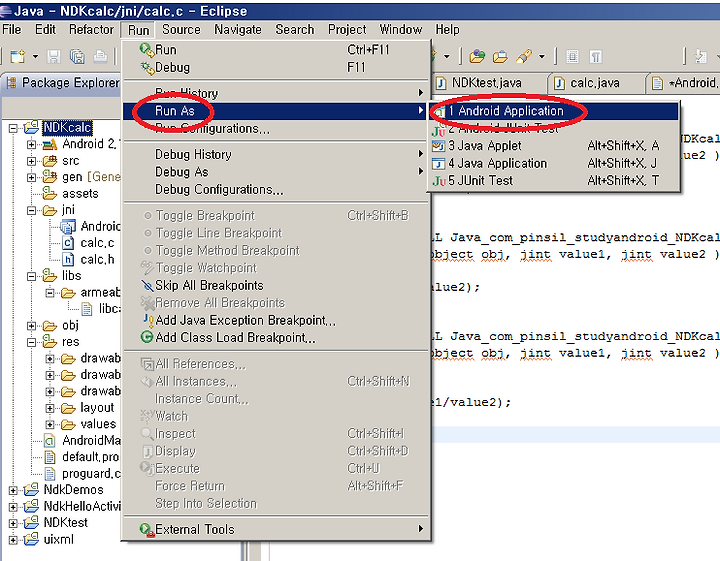
Task: Expand the gen folder node
Action: coord(31,177)
